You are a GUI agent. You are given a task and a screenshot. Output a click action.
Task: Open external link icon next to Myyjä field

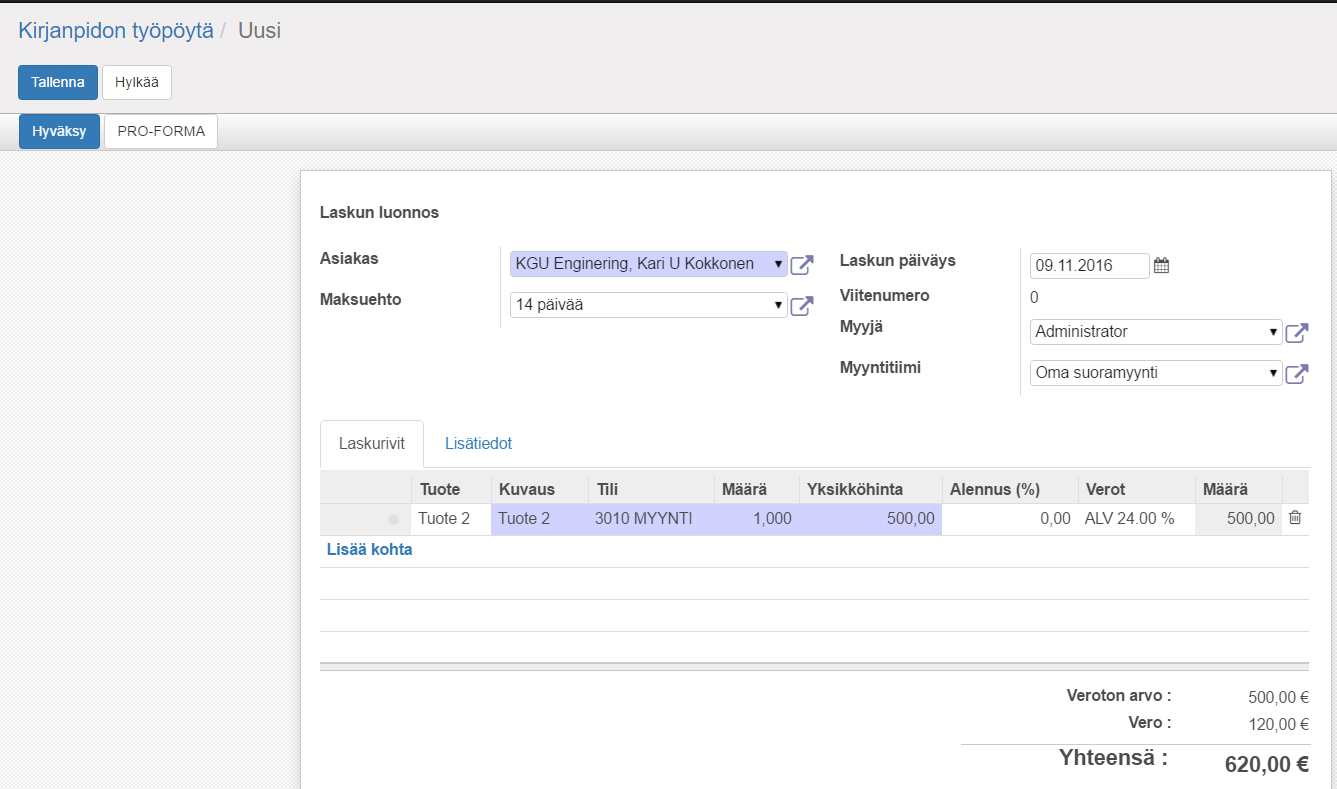pos(1297,333)
